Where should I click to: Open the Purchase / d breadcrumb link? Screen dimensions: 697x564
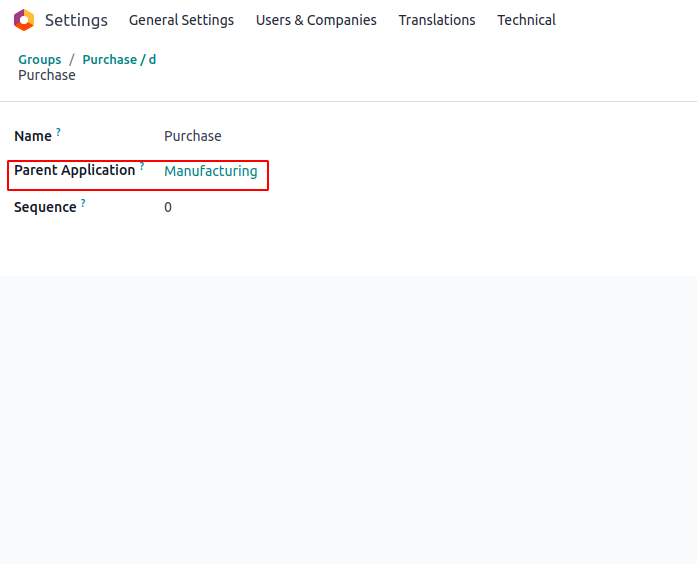[x=119, y=60]
